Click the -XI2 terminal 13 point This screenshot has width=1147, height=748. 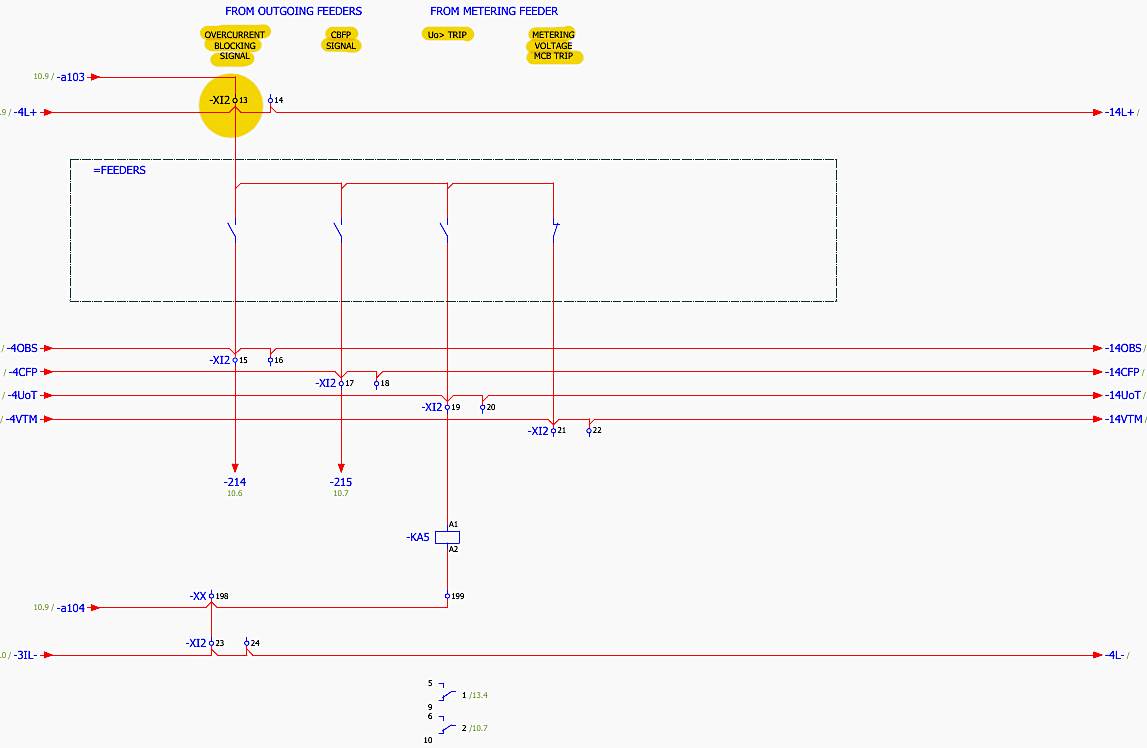(235, 100)
